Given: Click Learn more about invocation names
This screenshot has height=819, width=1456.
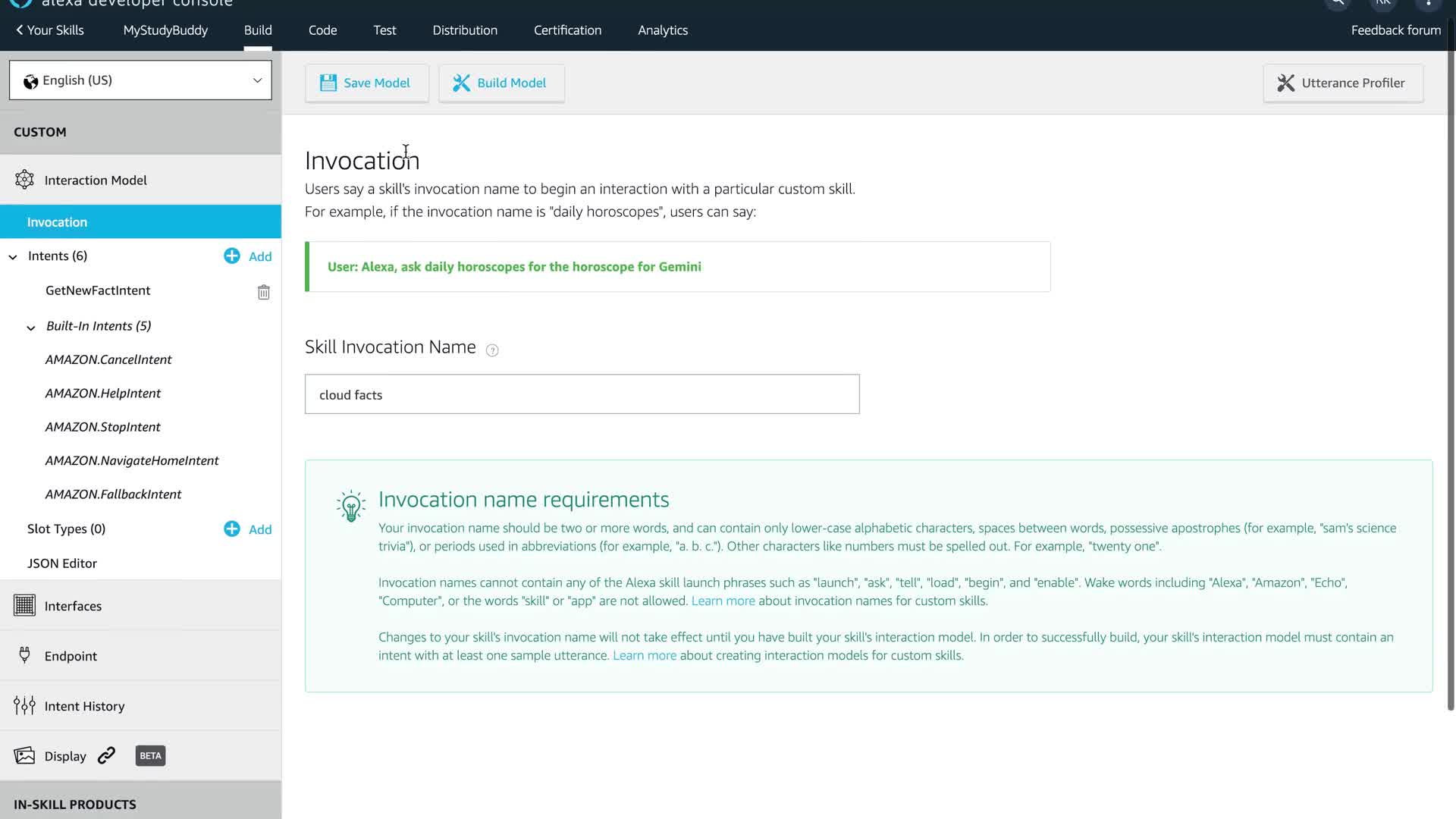Looking at the screenshot, I should tap(723, 601).
